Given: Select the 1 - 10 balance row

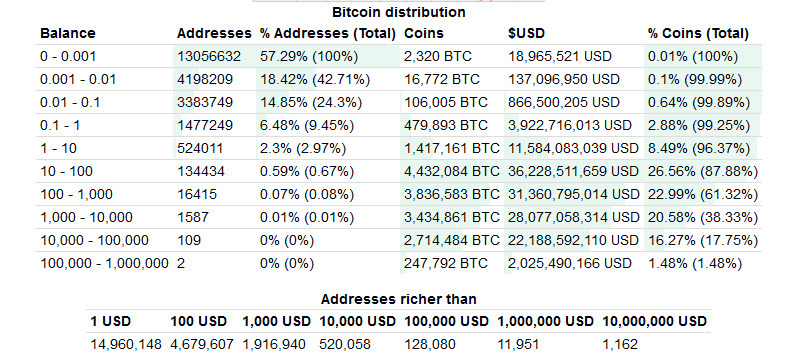Looking at the screenshot, I should tap(399, 149).
